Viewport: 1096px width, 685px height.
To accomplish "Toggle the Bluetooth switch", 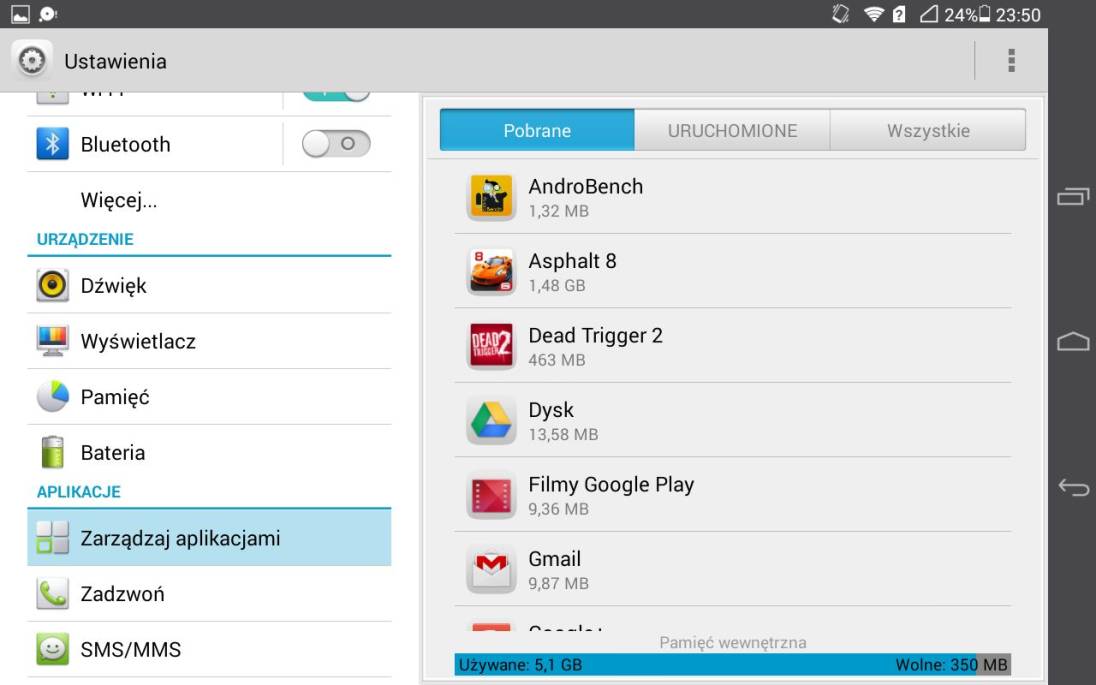I will [336, 144].
